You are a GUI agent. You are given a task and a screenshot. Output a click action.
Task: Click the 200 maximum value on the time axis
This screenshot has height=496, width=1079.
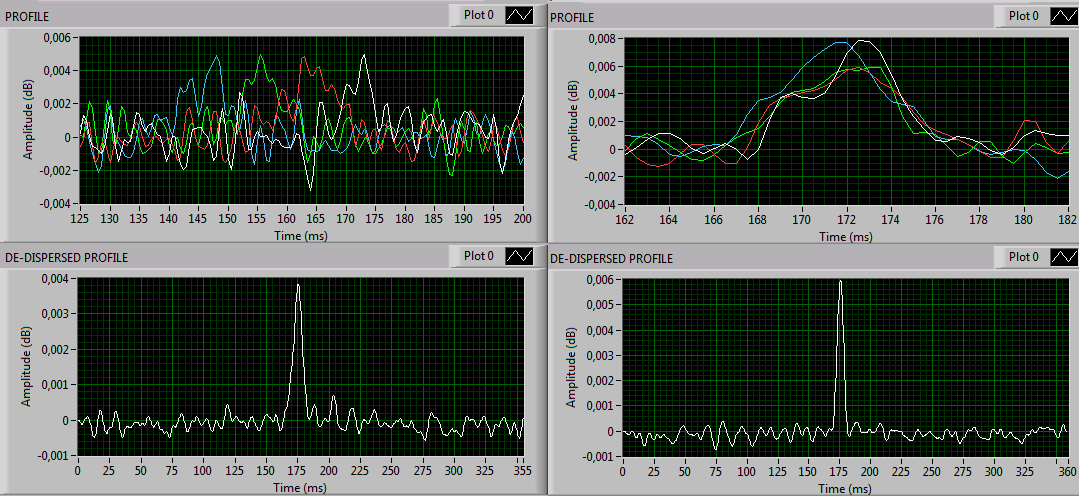pyautogui.click(x=522, y=218)
